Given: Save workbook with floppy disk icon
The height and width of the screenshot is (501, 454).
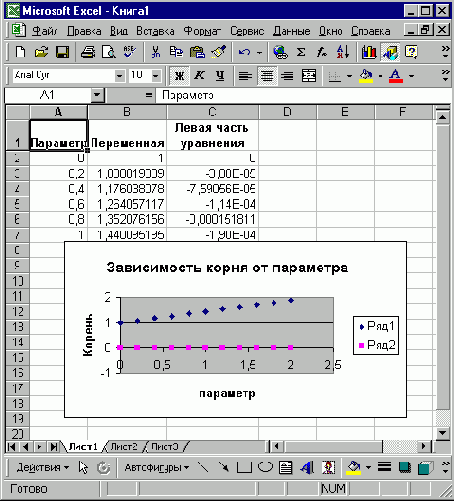Looking at the screenshot, I should click(62, 52).
